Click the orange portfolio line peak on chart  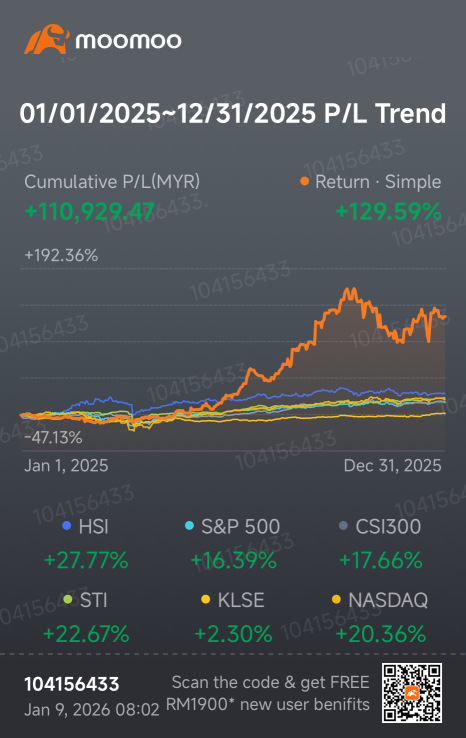pos(350,291)
